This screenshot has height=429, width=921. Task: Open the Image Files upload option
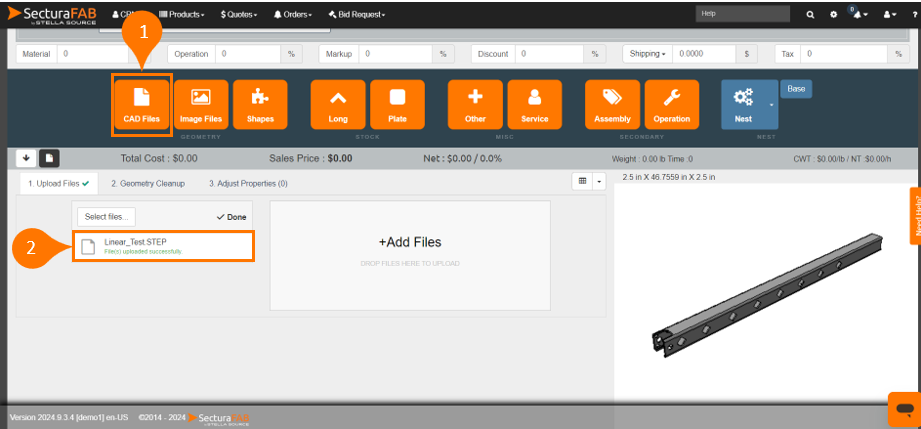pyautogui.click(x=200, y=106)
